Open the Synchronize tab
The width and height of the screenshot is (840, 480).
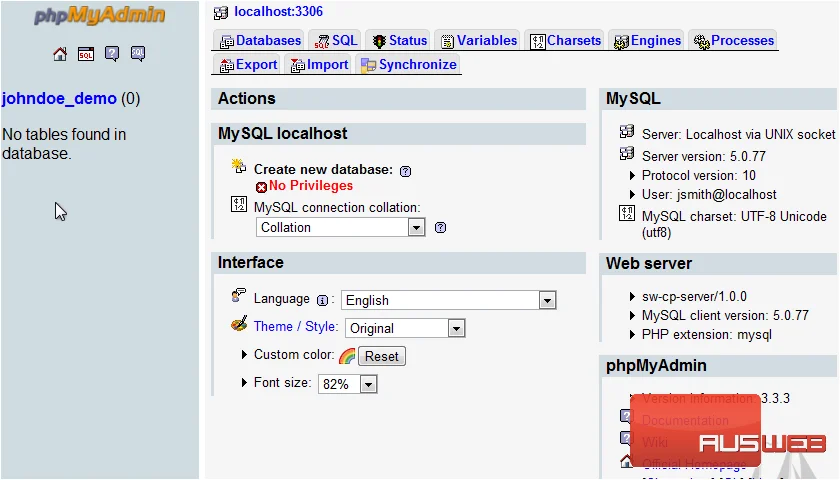409,65
